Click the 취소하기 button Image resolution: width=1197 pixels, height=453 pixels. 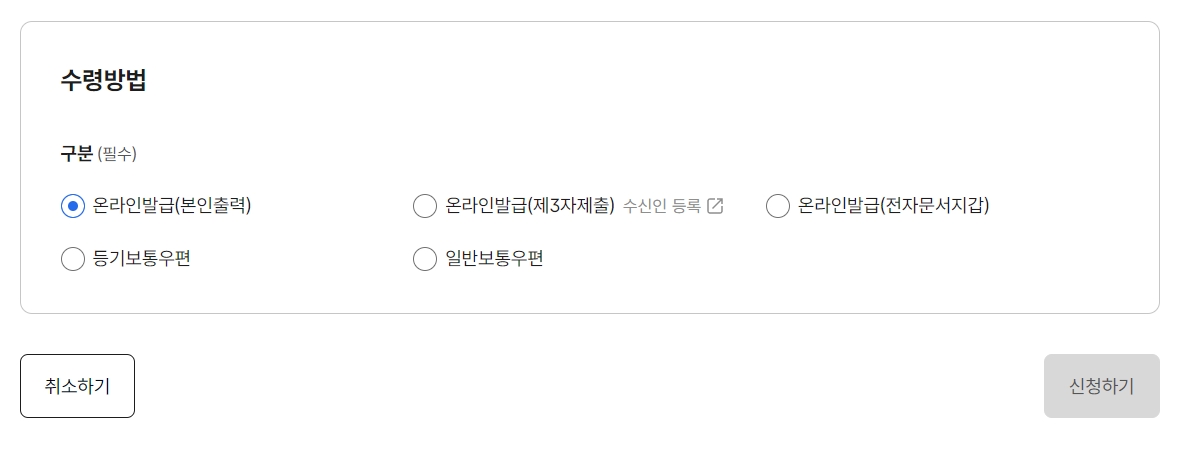[x=77, y=386]
